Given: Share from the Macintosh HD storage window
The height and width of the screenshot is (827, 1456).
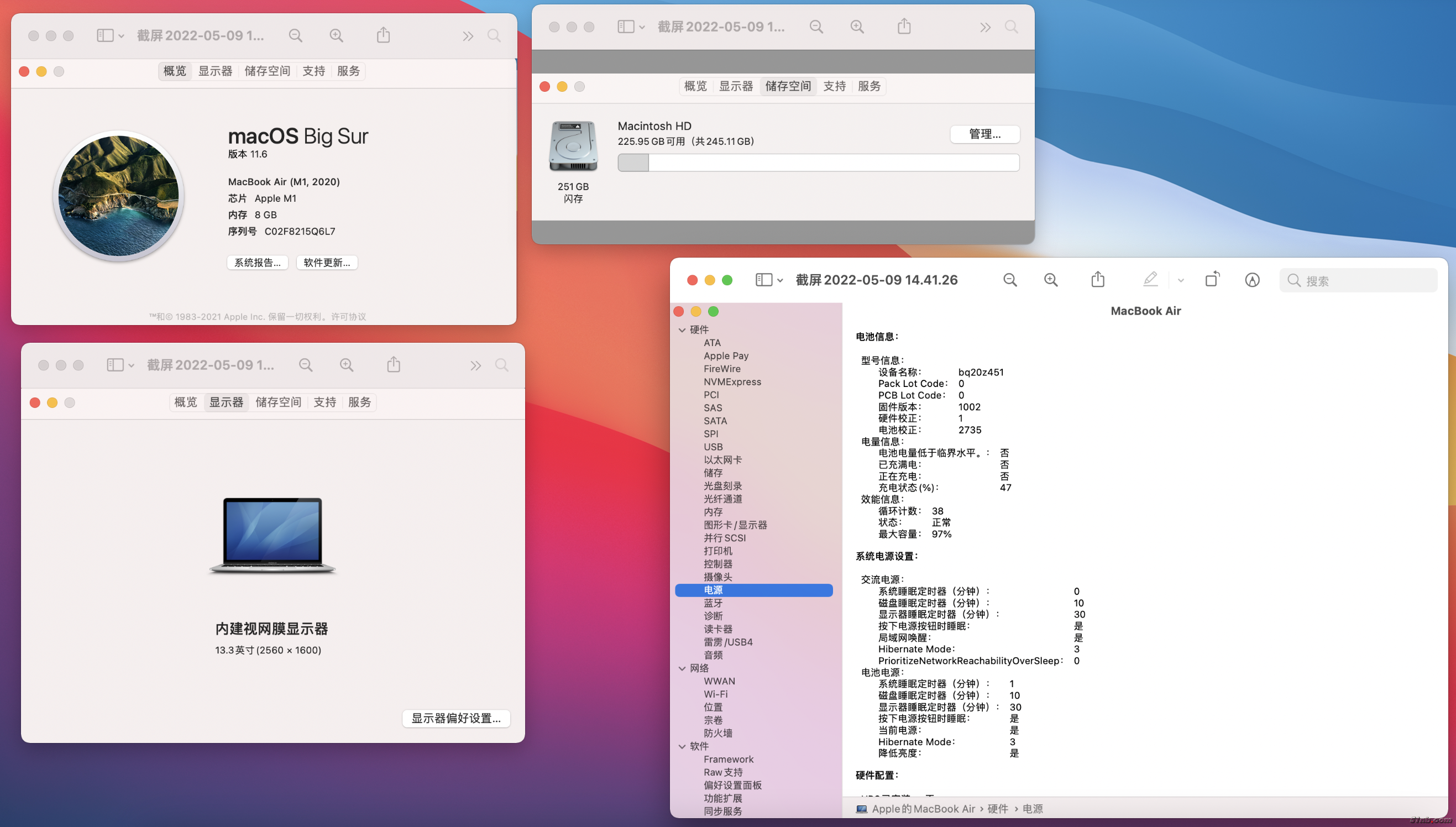Looking at the screenshot, I should click(x=904, y=26).
